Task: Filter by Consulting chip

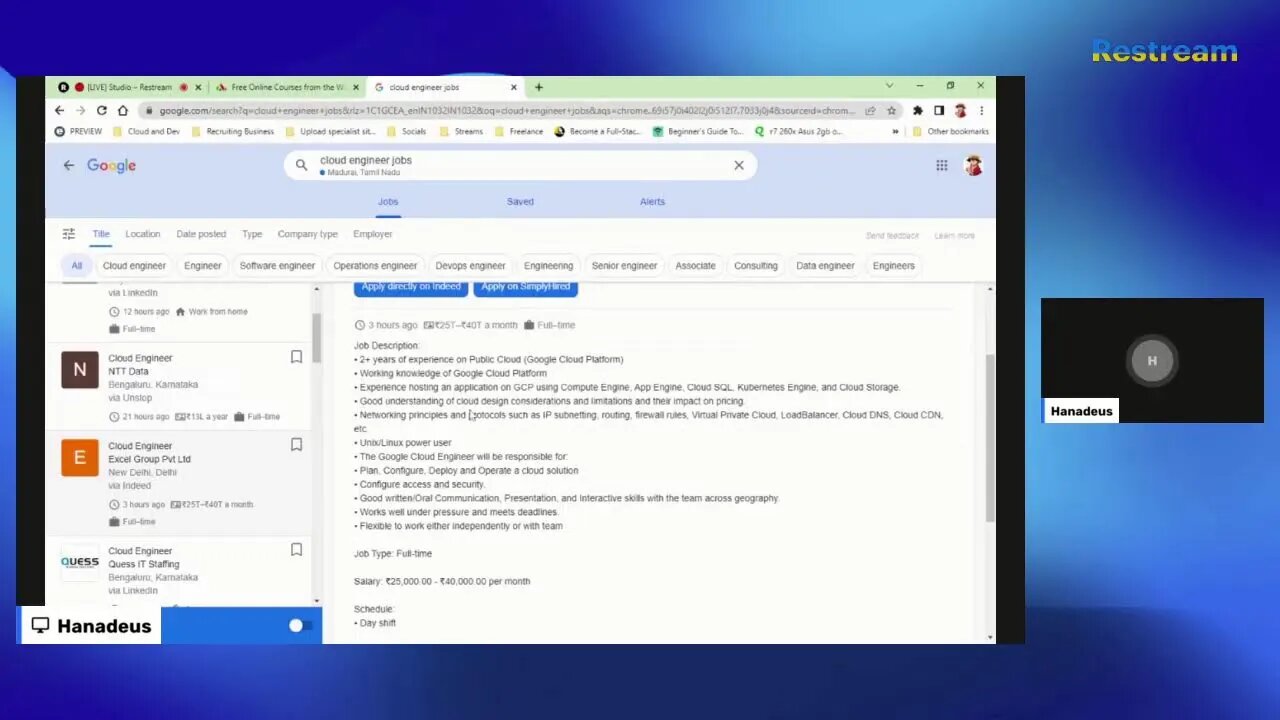Action: tap(755, 266)
